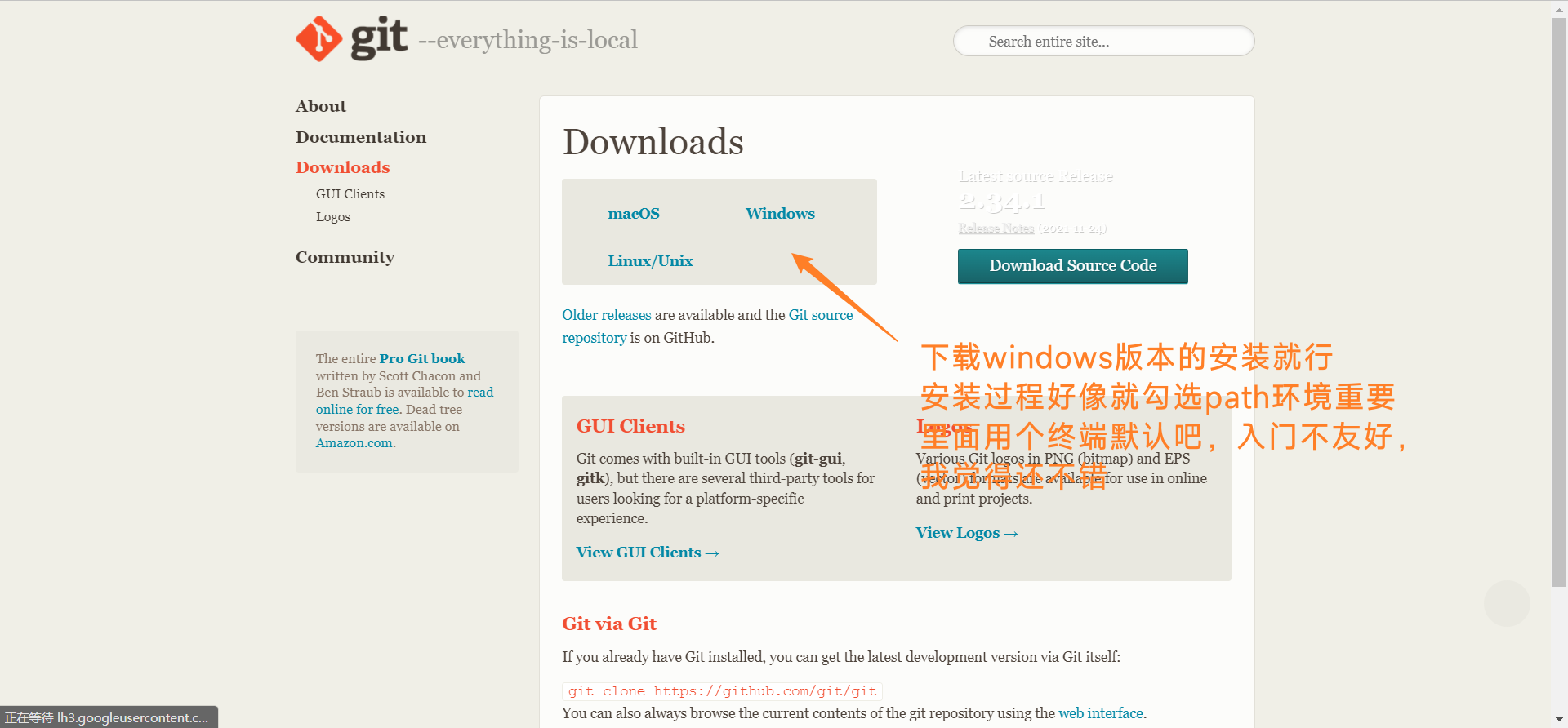The width and height of the screenshot is (1568, 728).
Task: Click the vertical scrollbar thumb
Action: 1559,301
